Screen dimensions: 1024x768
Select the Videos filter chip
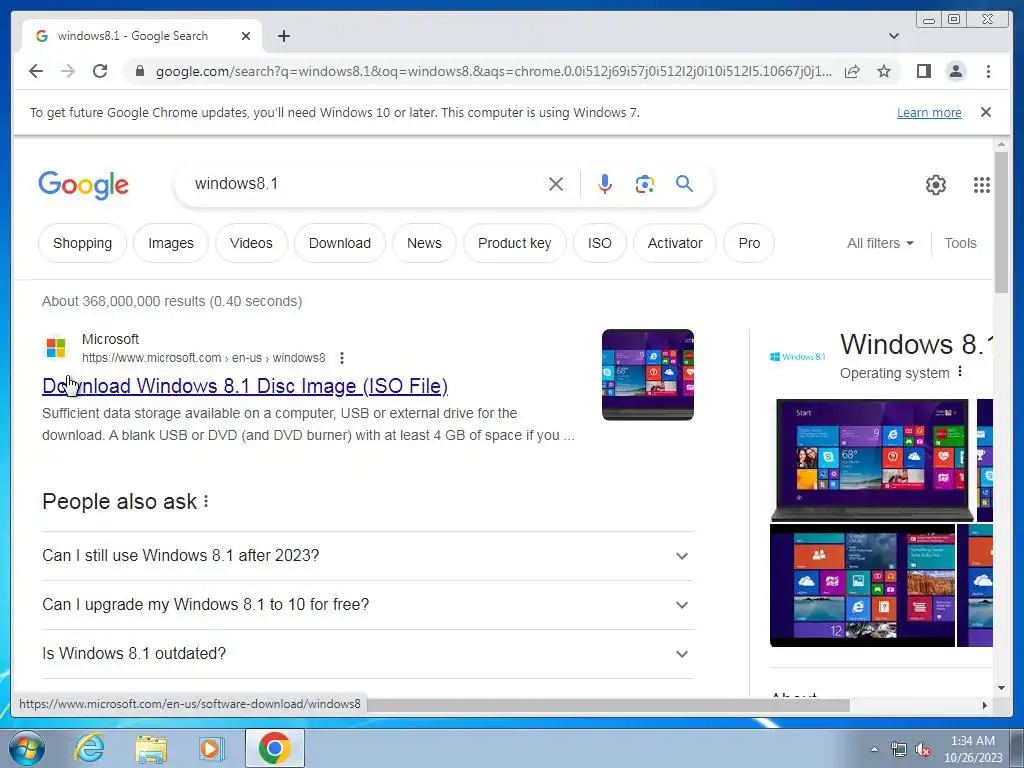(251, 243)
